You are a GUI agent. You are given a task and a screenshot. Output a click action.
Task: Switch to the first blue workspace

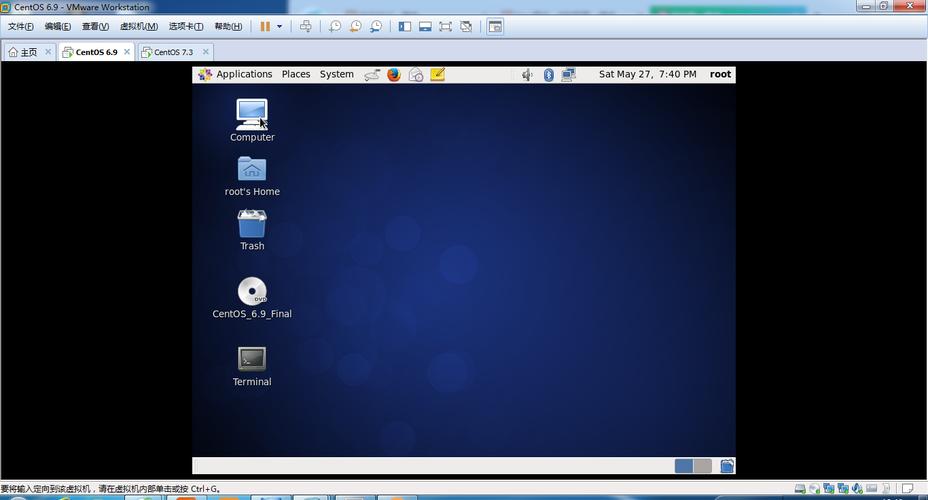[684, 466]
